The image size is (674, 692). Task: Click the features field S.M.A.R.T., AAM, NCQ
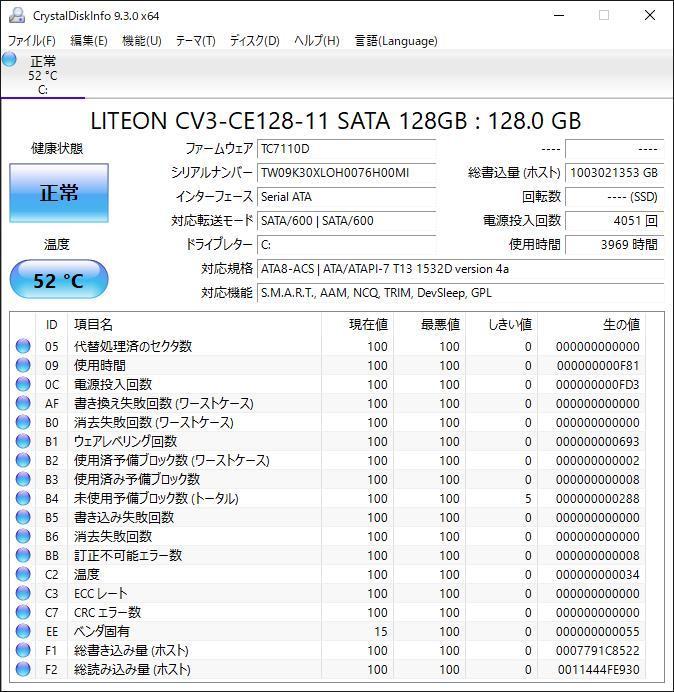pyautogui.click(x=460, y=293)
